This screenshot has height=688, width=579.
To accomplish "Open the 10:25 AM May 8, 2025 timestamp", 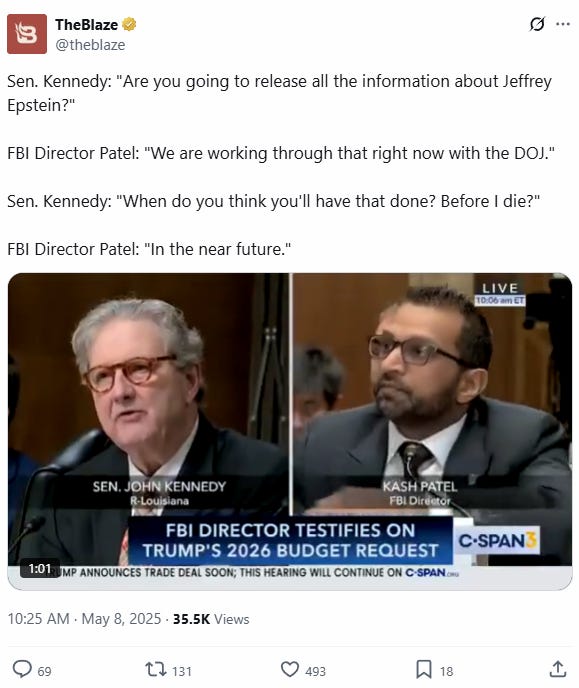I will (84, 619).
